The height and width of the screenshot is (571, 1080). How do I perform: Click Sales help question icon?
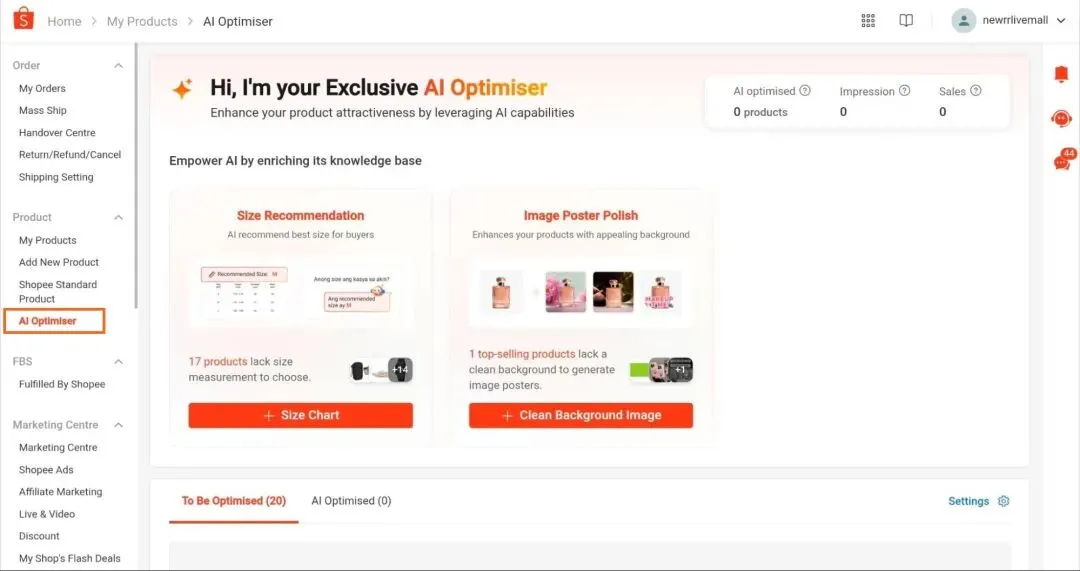(x=975, y=90)
